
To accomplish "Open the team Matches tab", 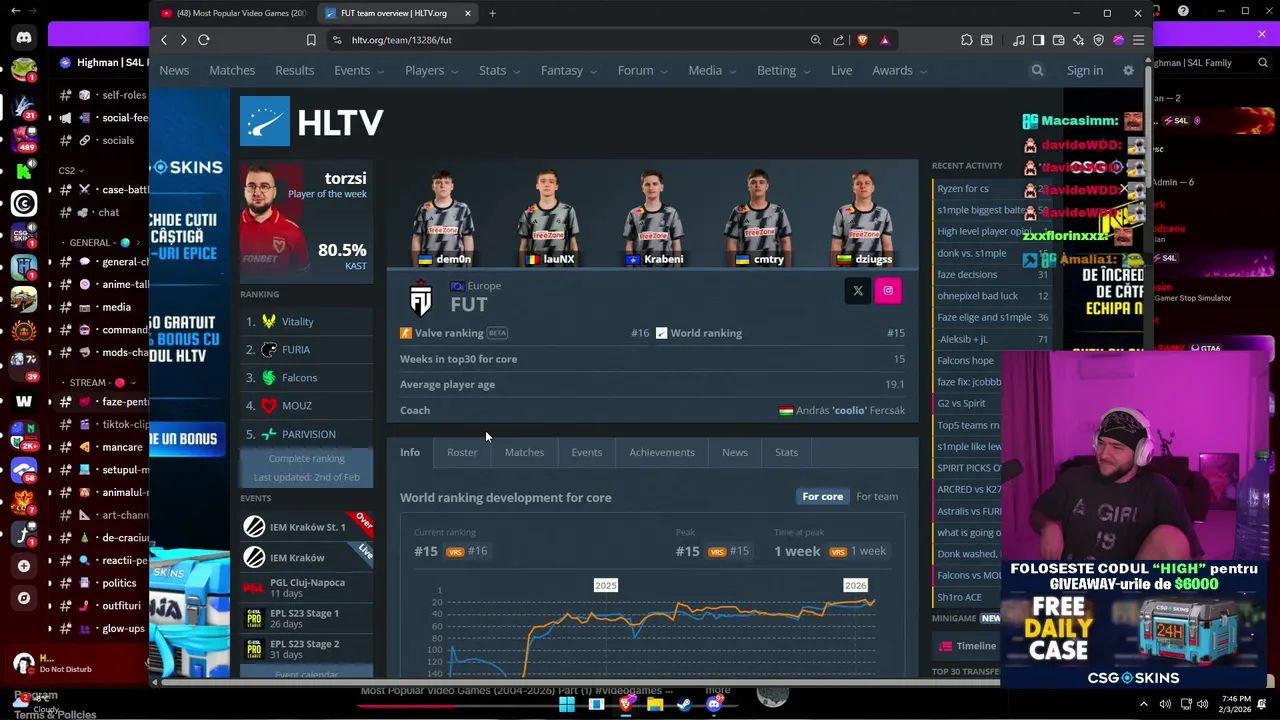I will coord(524,452).
